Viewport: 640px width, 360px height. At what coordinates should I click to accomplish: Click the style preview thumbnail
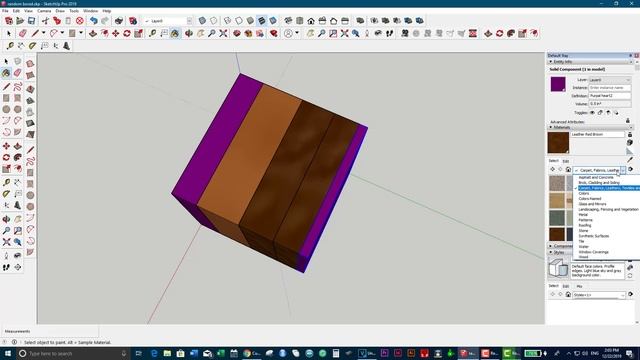(558, 268)
